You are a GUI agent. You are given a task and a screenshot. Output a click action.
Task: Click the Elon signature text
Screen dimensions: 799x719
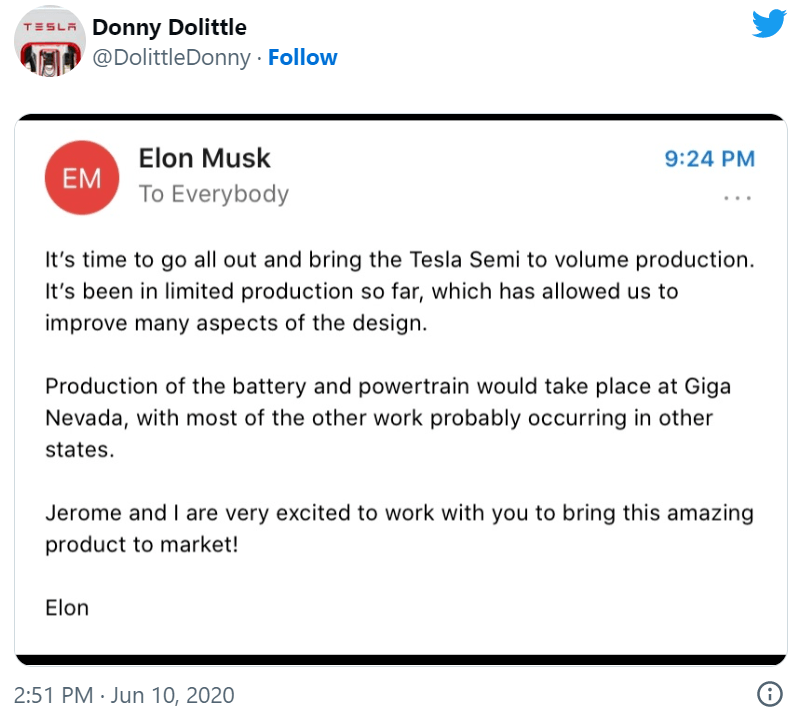pos(67,608)
